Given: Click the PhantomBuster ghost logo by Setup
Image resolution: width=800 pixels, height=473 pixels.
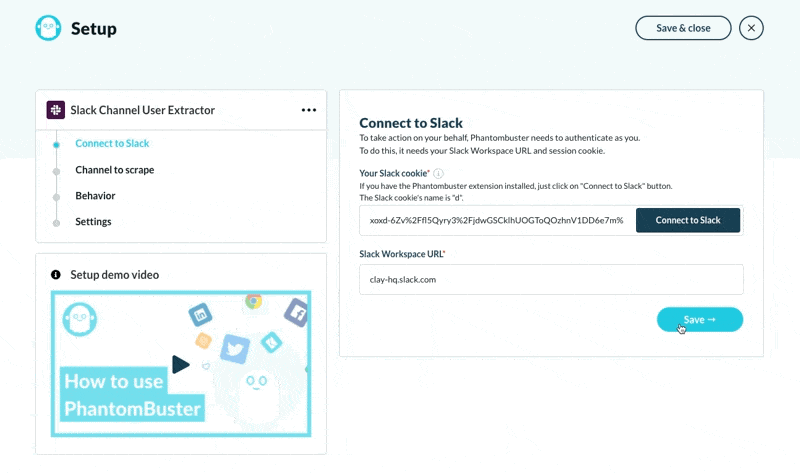Looking at the screenshot, I should click(x=48, y=28).
